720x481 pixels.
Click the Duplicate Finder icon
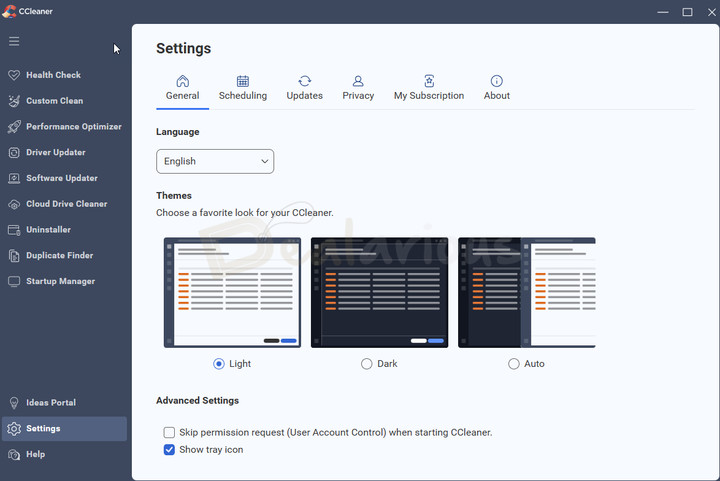tap(14, 256)
